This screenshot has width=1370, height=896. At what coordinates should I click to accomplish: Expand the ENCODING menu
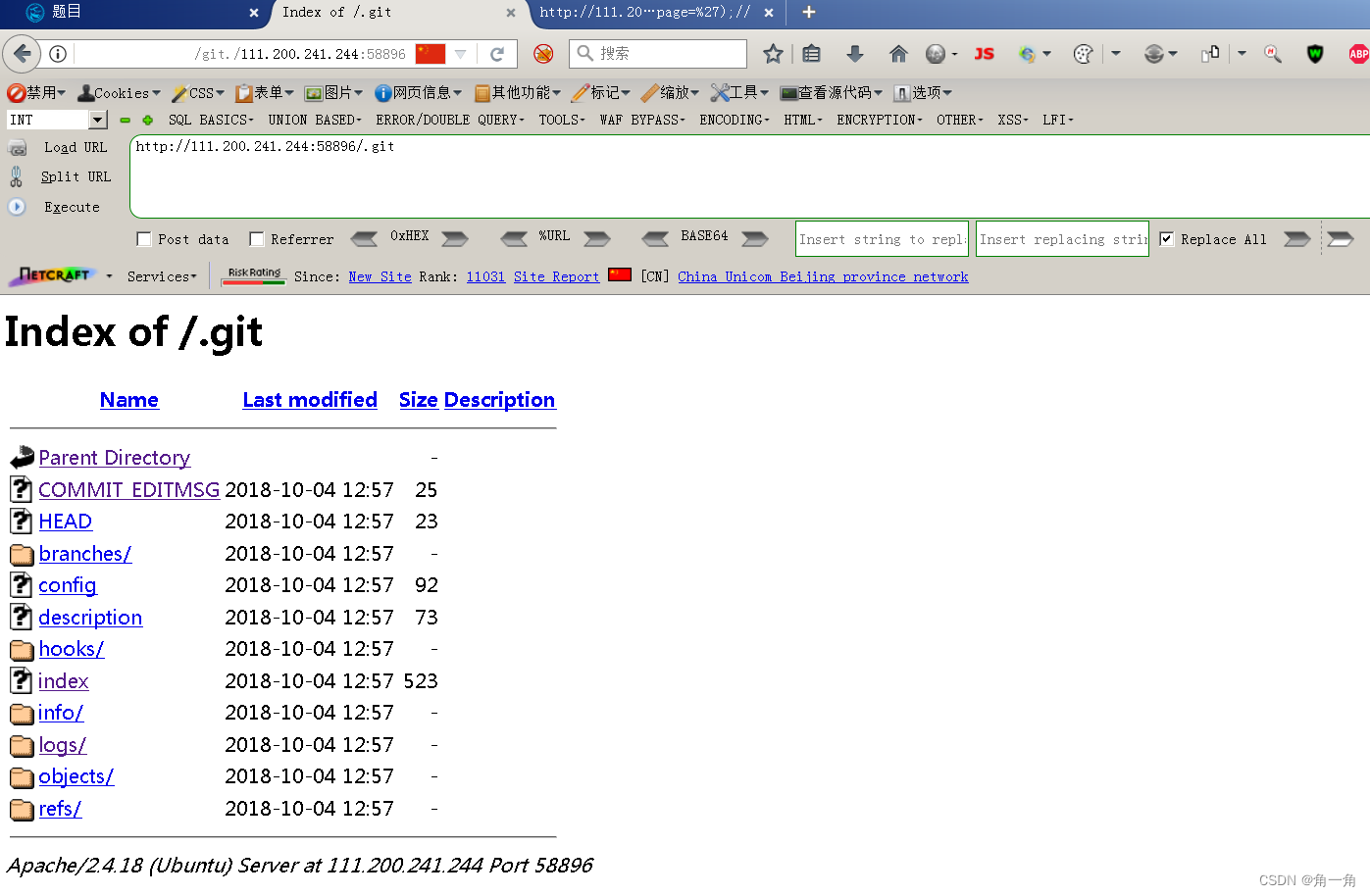point(735,120)
